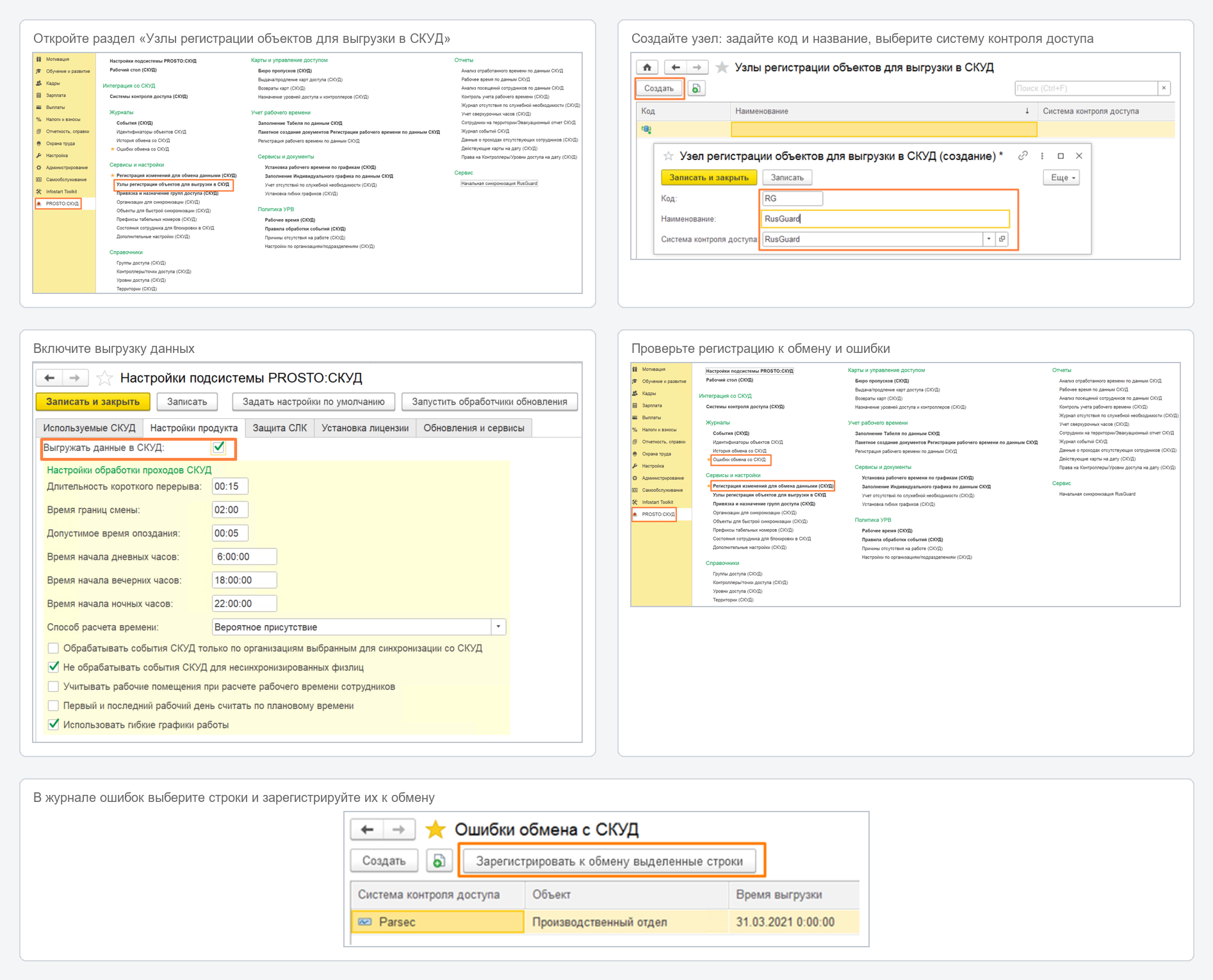Click yellow star in Ошибки обмена с СКУД

pyautogui.click(x=436, y=829)
